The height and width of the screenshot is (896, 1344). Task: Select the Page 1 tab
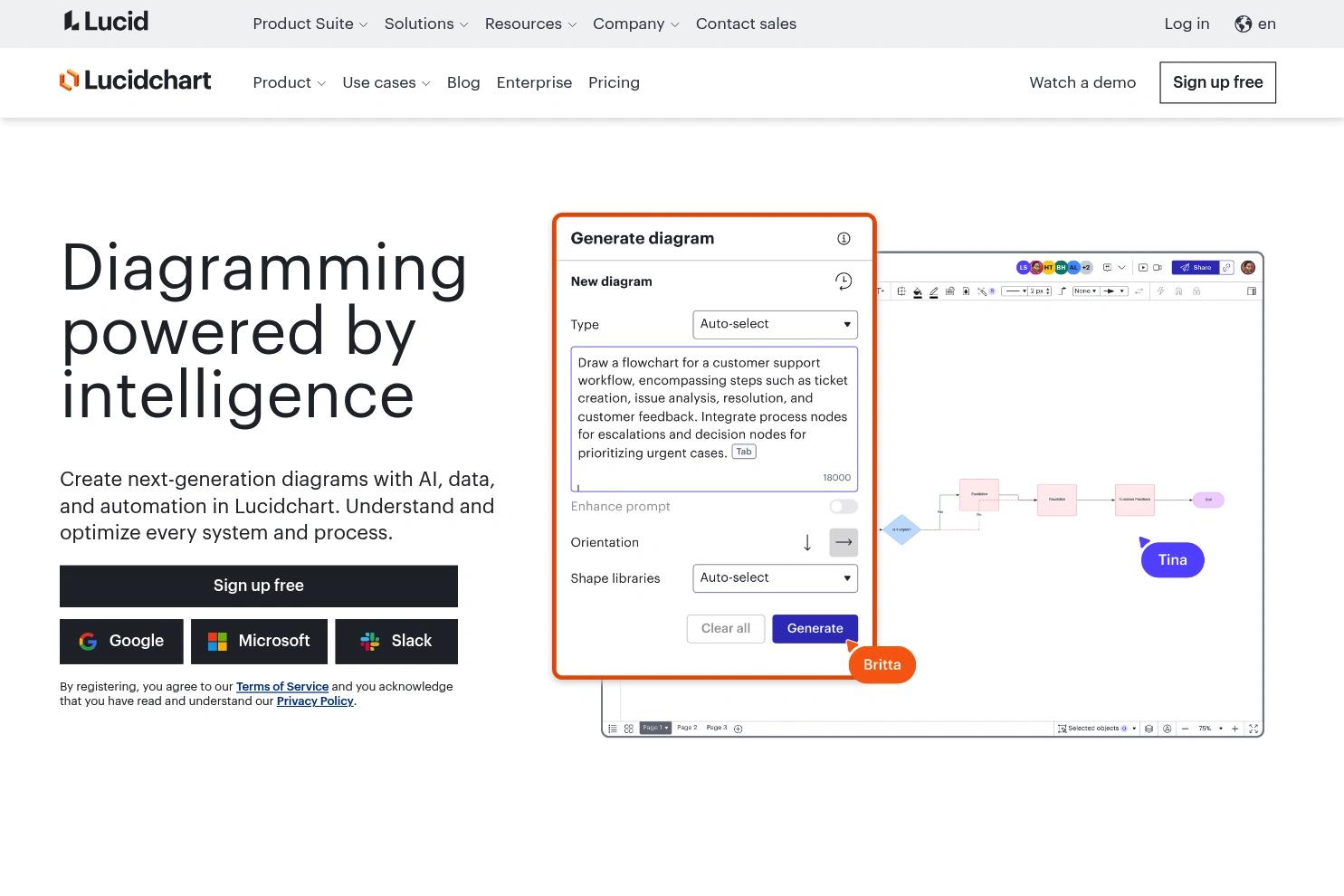pos(655,728)
